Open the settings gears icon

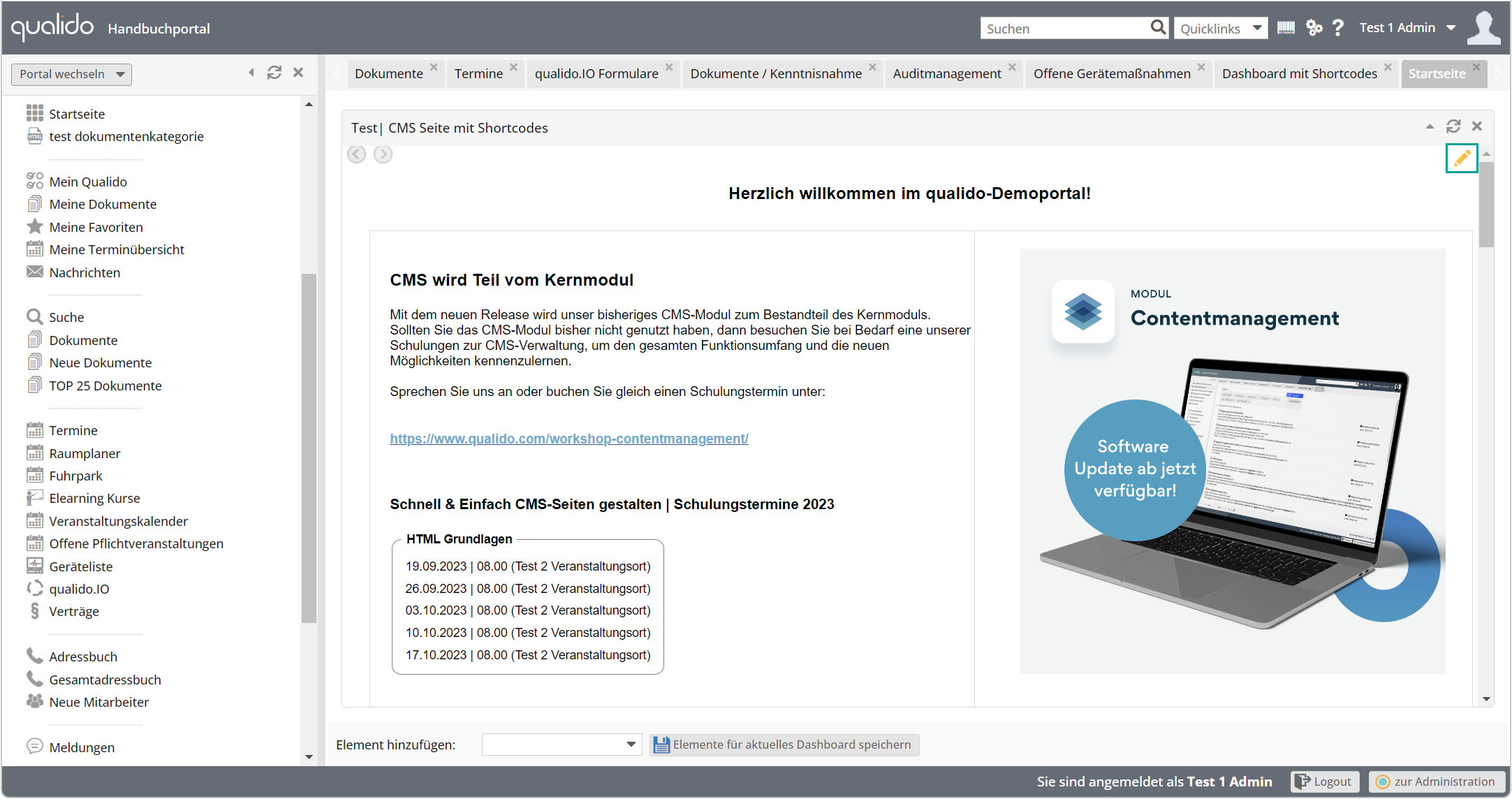tap(1314, 27)
